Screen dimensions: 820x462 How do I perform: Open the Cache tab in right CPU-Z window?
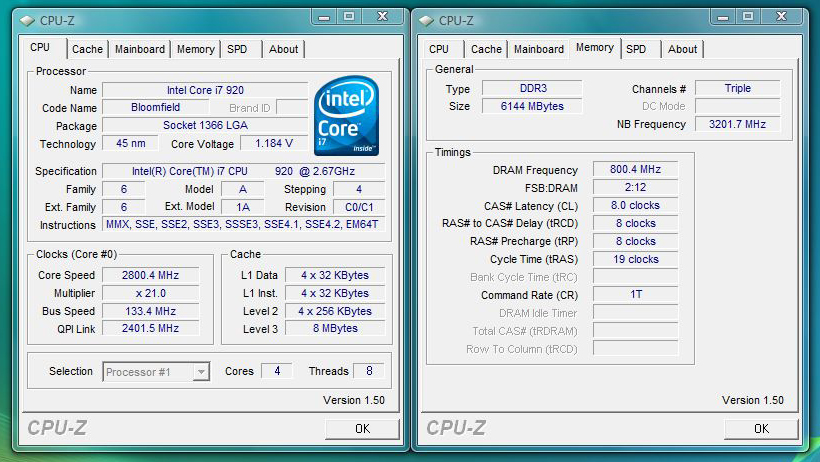[486, 49]
